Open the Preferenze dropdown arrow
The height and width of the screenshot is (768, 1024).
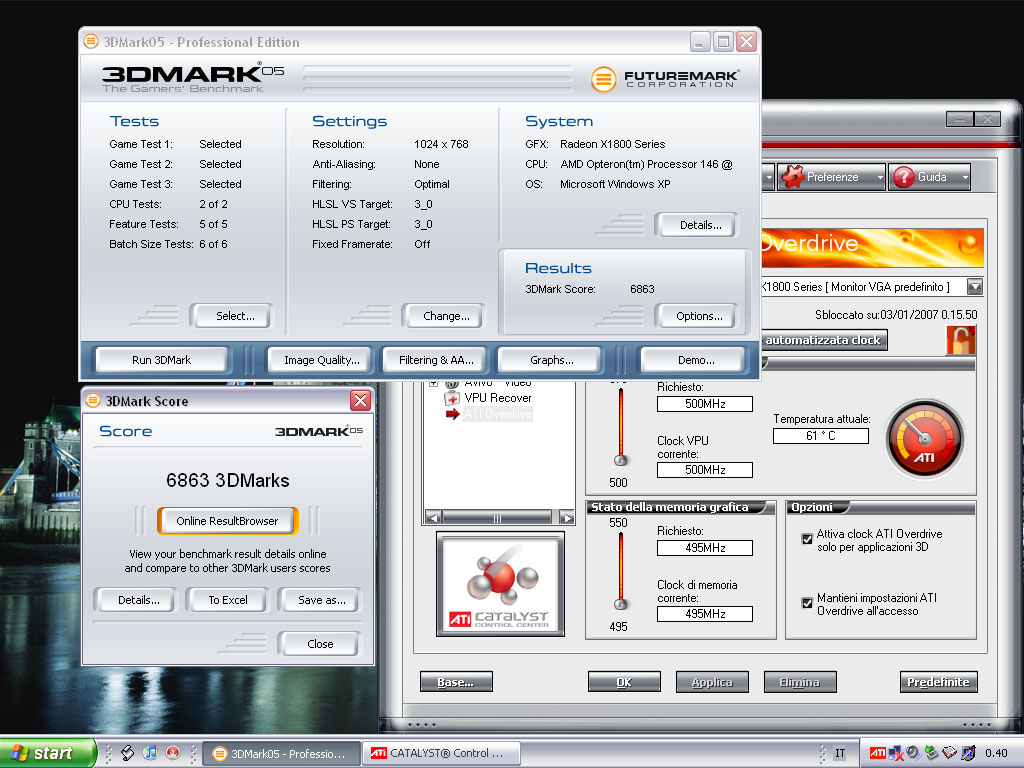click(880, 177)
